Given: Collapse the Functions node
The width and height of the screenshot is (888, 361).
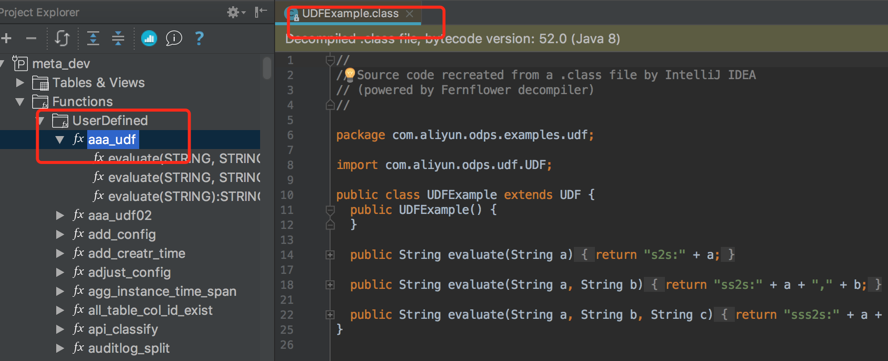Looking at the screenshot, I should coord(20,102).
